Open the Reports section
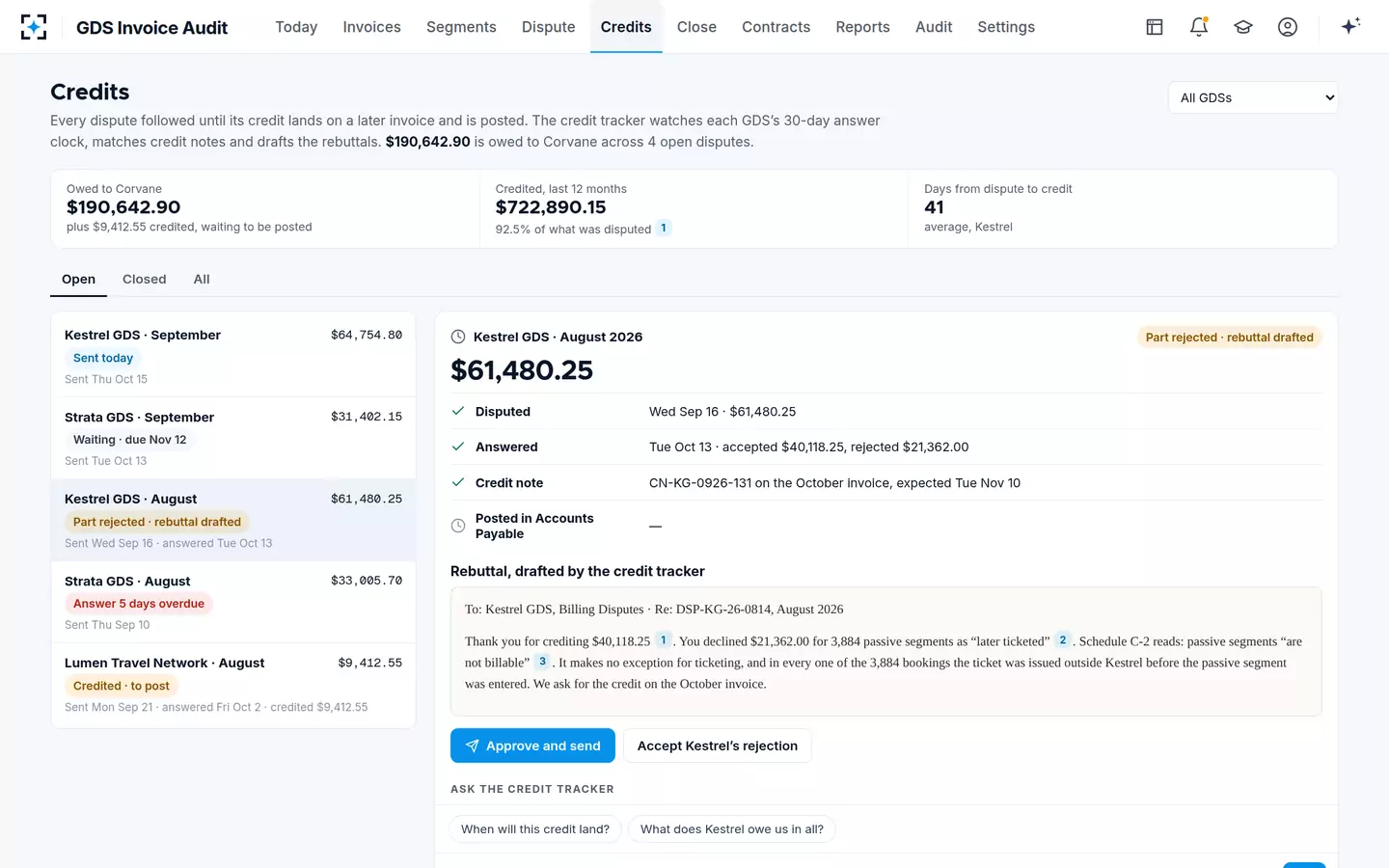Screen dimensions: 1389x868 862,27
